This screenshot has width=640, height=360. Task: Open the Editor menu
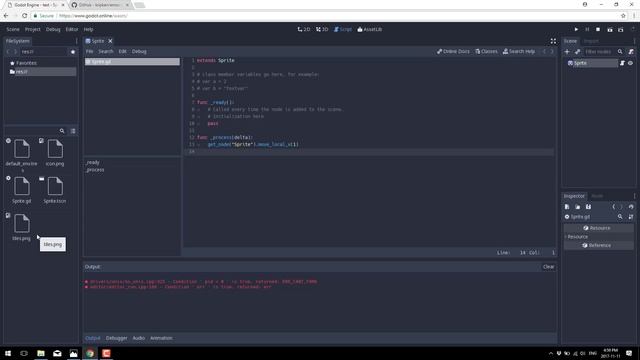coord(72,29)
